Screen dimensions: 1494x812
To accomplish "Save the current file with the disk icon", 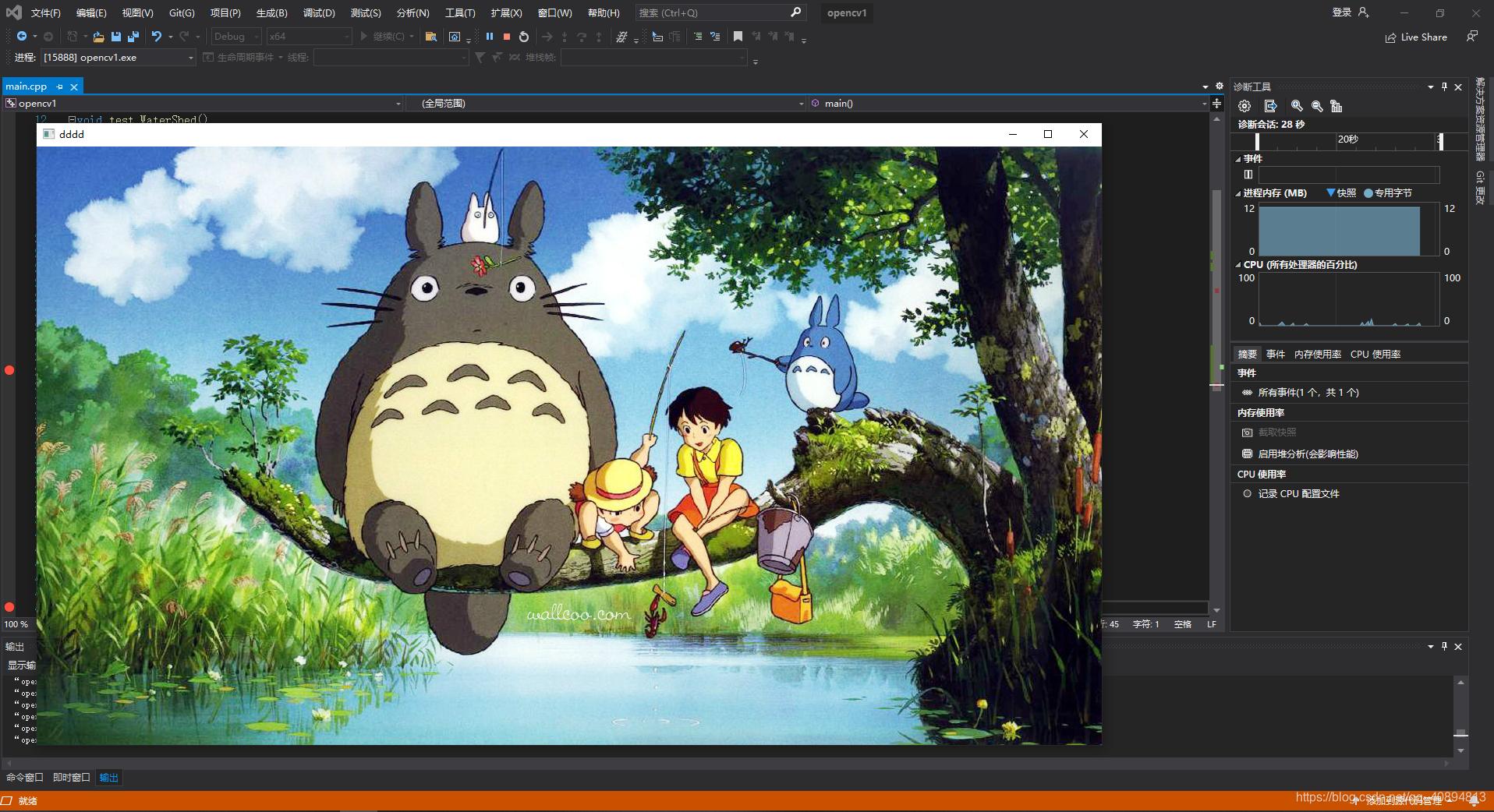I will point(115,36).
